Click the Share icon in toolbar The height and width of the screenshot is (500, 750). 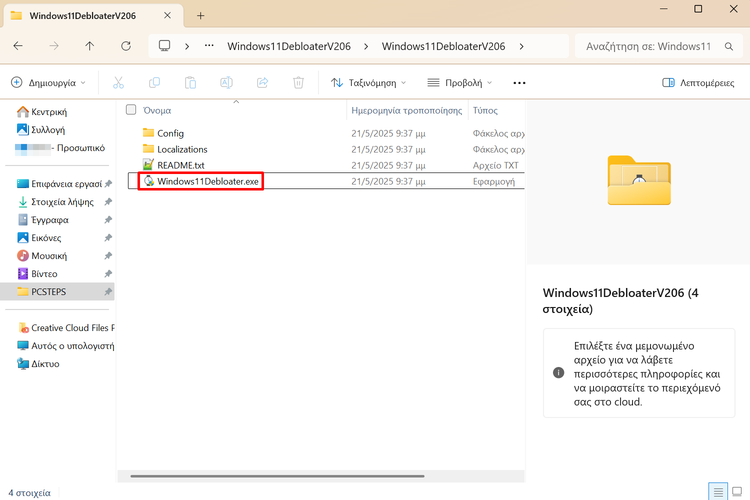tap(263, 83)
